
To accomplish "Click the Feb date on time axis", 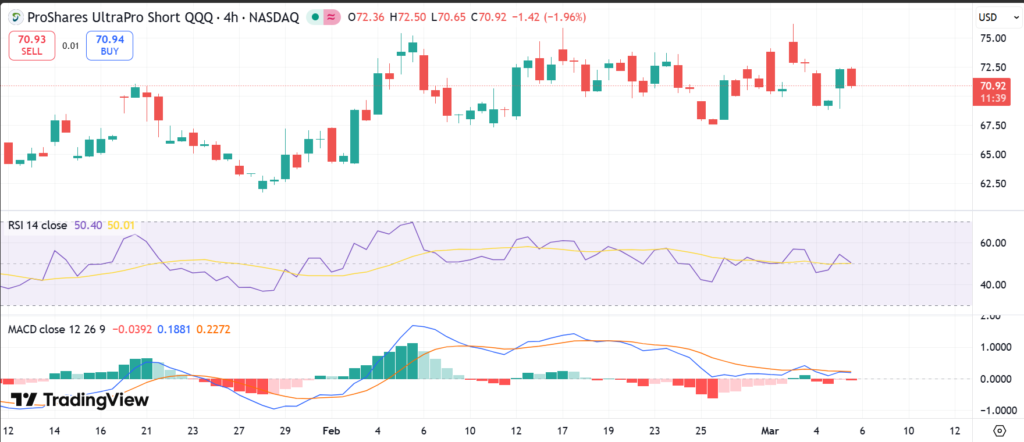I will pyautogui.click(x=333, y=429).
